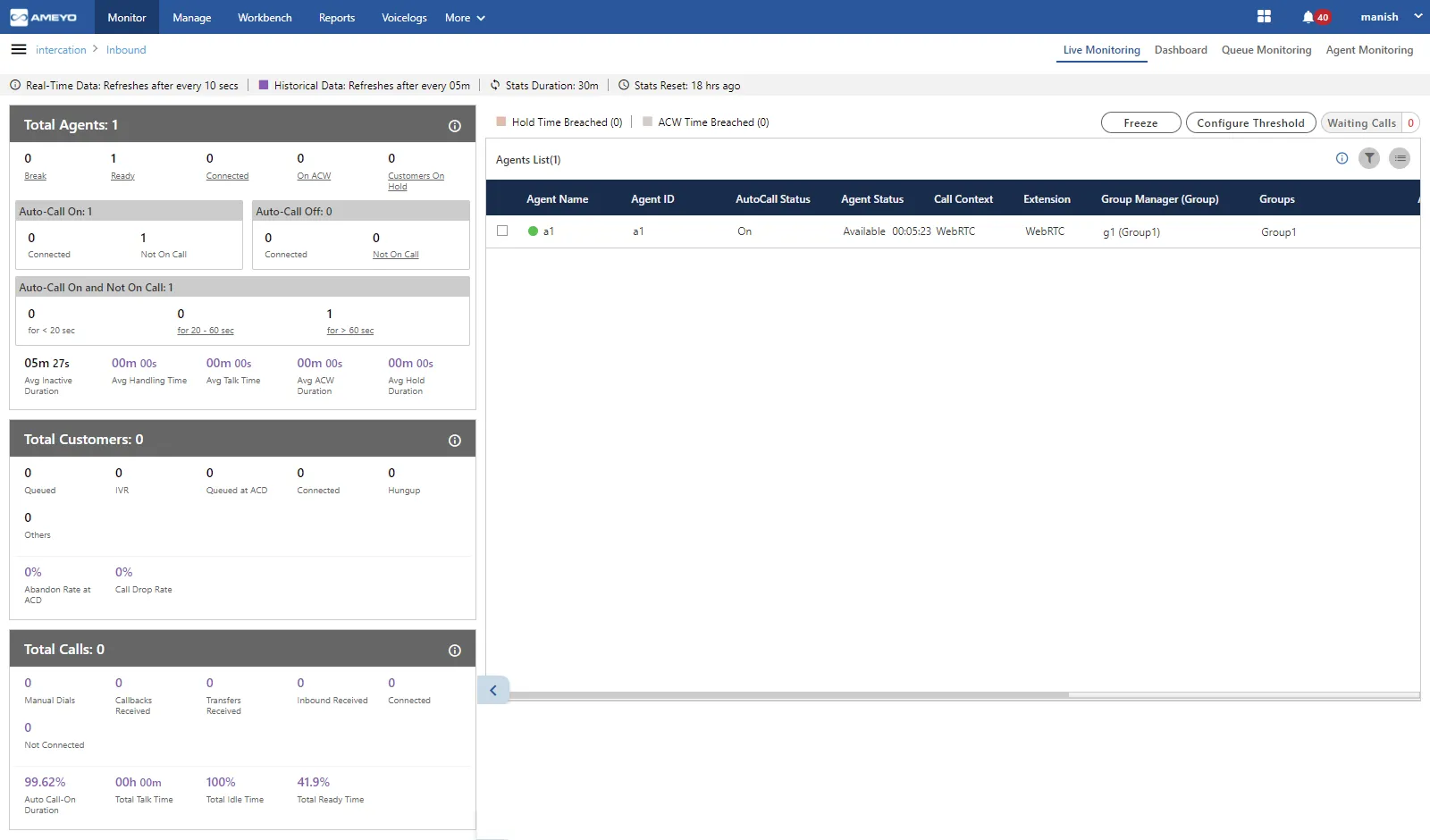Open the Monitor menu

point(127,17)
